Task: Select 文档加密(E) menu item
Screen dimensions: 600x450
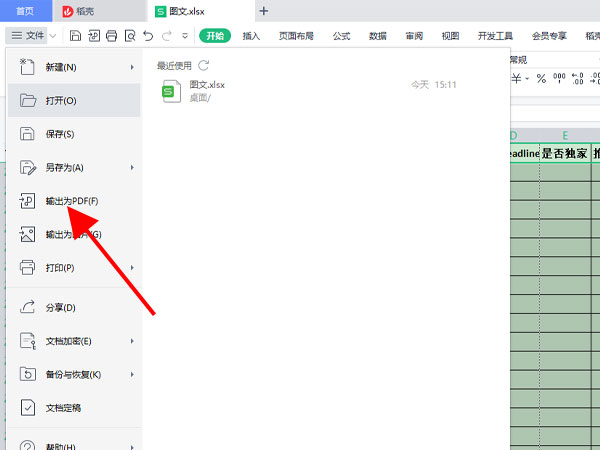Action: pos(74,341)
